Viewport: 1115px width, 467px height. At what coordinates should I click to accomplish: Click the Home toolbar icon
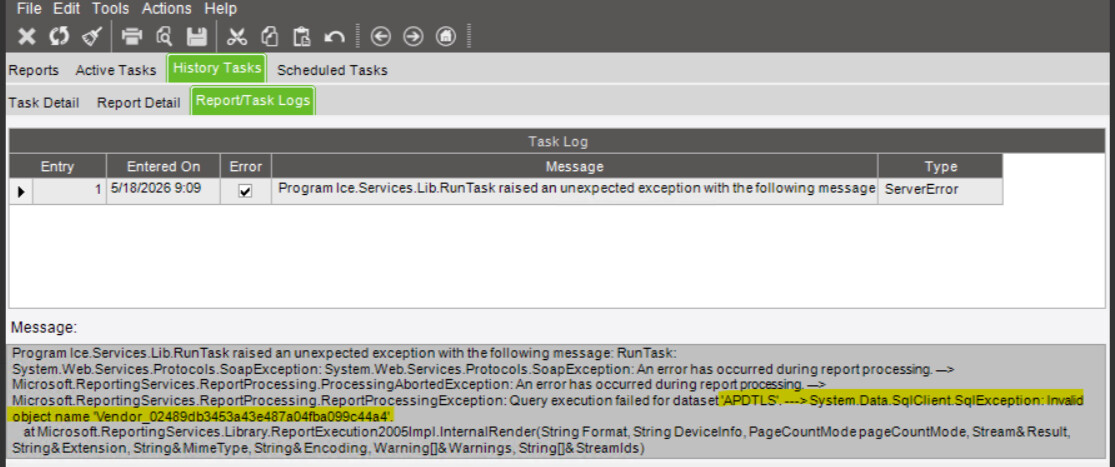click(x=446, y=36)
